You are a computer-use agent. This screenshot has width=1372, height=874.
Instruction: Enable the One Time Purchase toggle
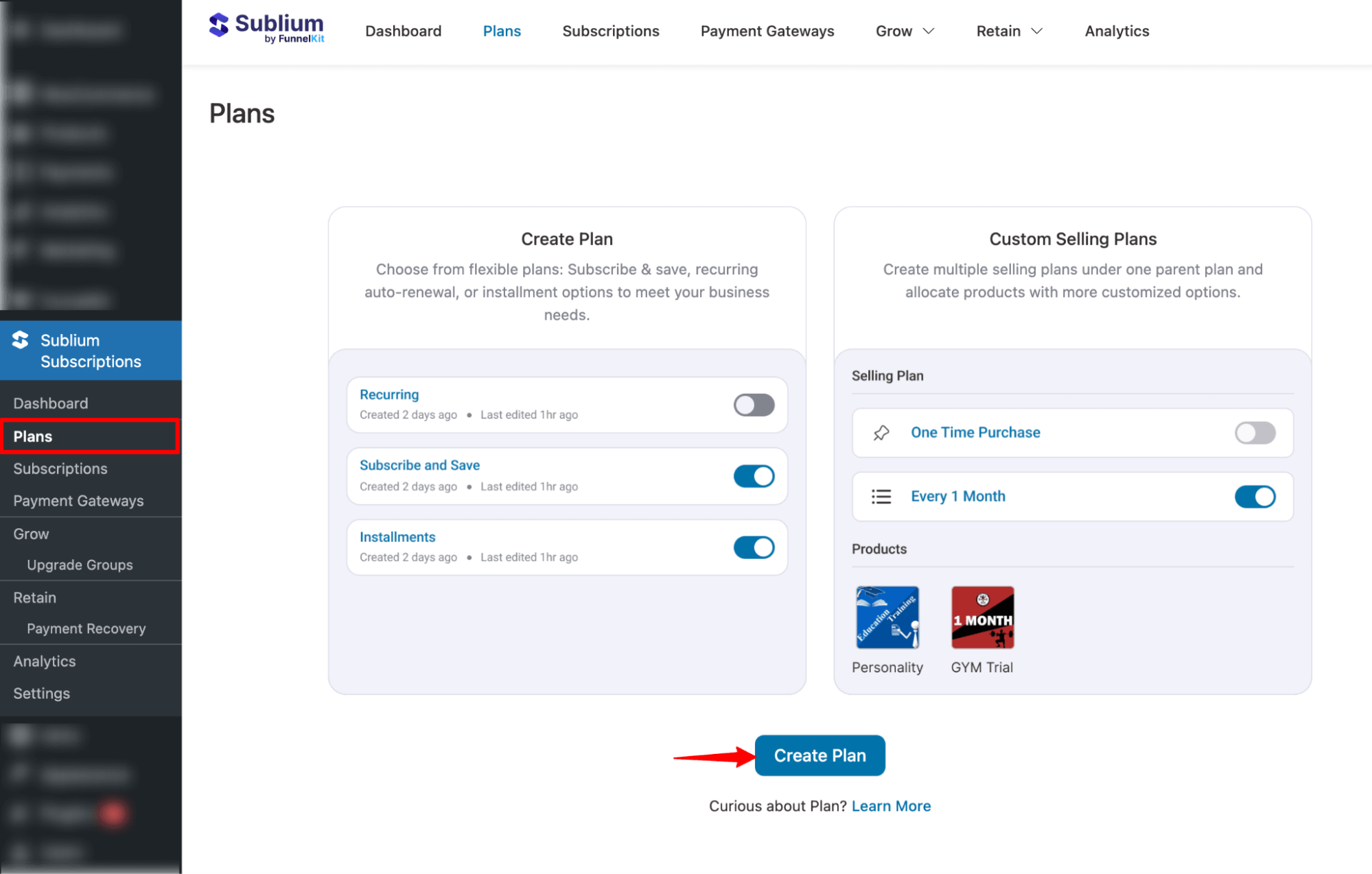(1254, 433)
